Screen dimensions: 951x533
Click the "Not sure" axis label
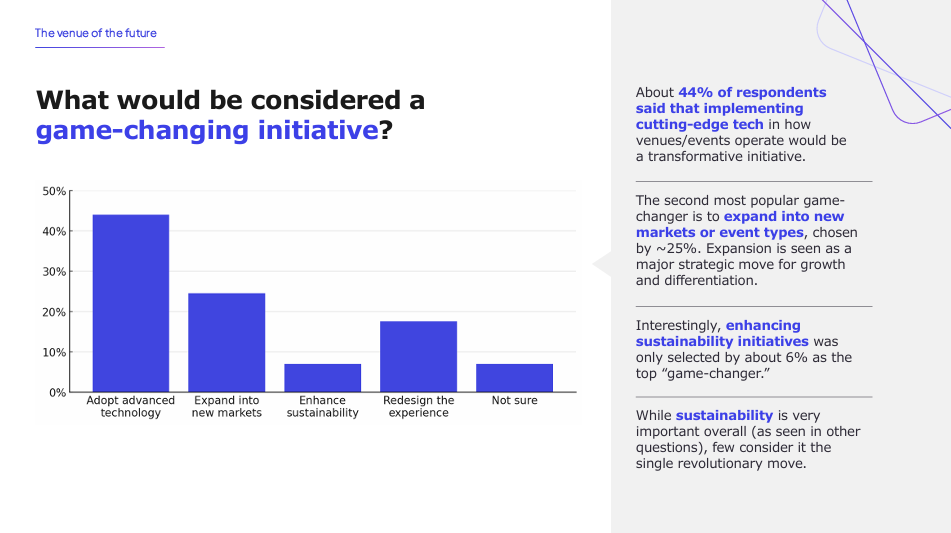(514, 401)
